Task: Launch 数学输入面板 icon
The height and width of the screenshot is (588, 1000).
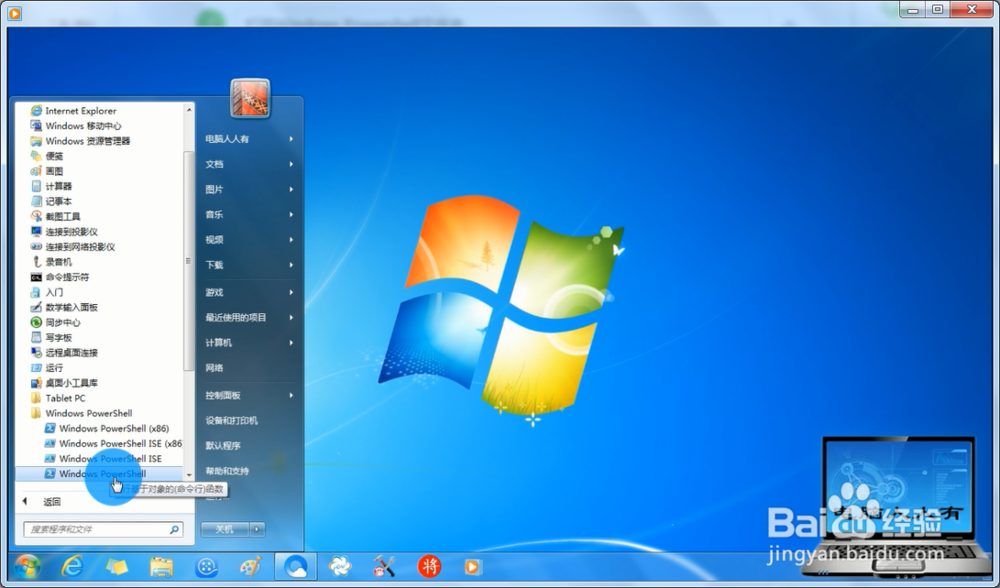Action: pos(36,307)
